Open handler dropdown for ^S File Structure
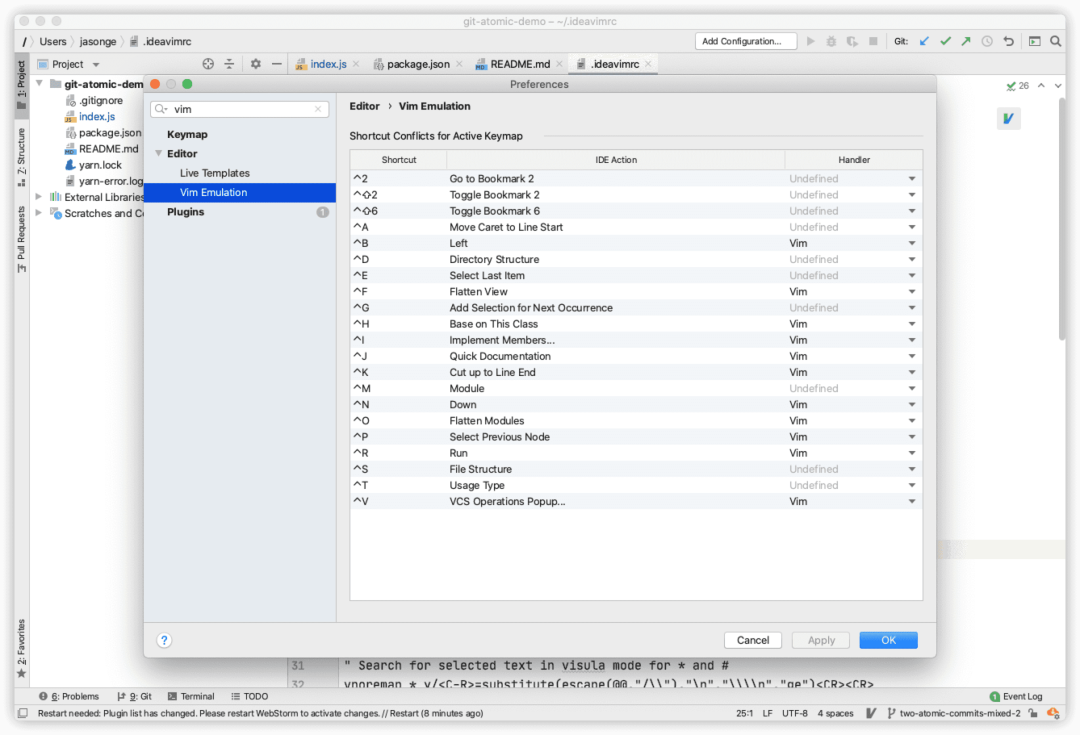The image size is (1080, 735). click(911, 469)
